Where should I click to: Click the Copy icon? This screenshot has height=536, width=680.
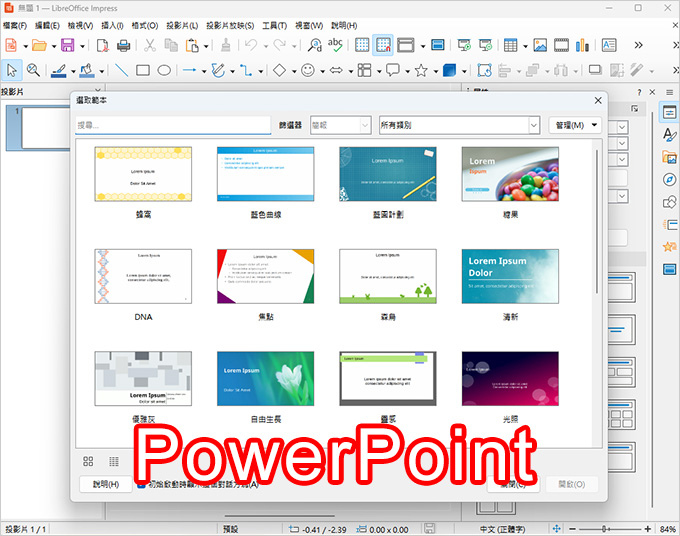point(171,45)
